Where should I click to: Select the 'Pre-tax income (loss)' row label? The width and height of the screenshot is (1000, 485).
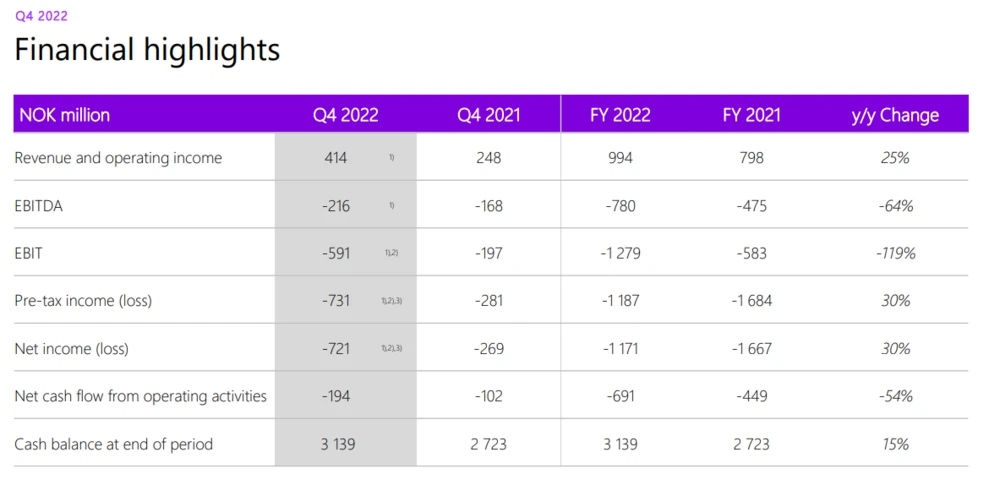pyautogui.click(x=83, y=301)
